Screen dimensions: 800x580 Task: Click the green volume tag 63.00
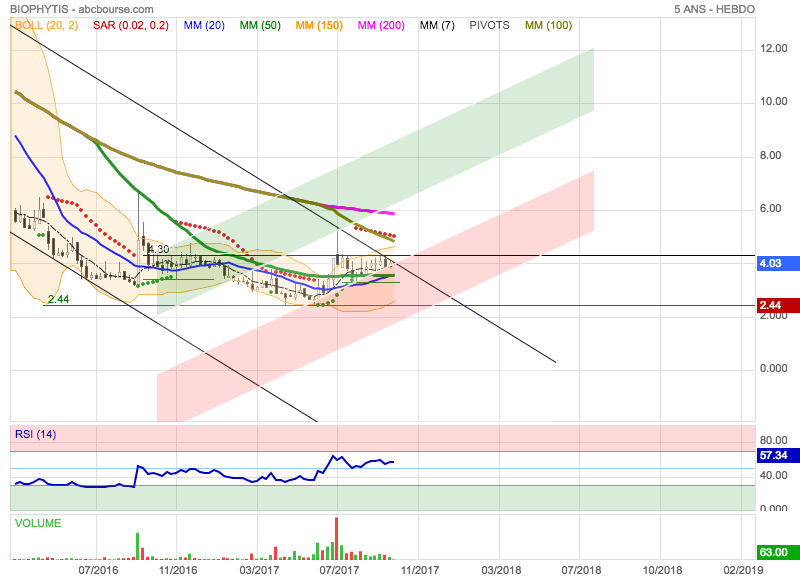pos(778,552)
